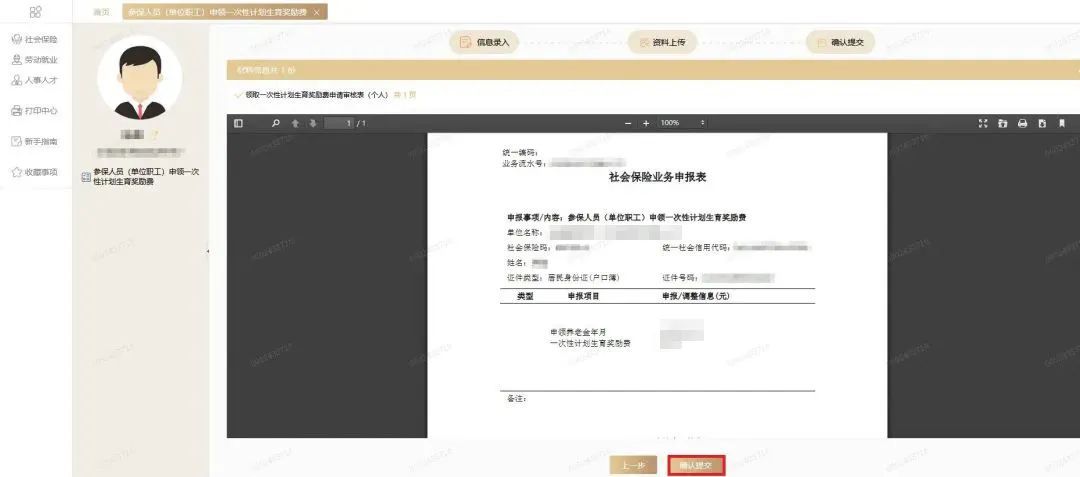
Task: Zoom in the PDF with plus button
Action: 646,123
